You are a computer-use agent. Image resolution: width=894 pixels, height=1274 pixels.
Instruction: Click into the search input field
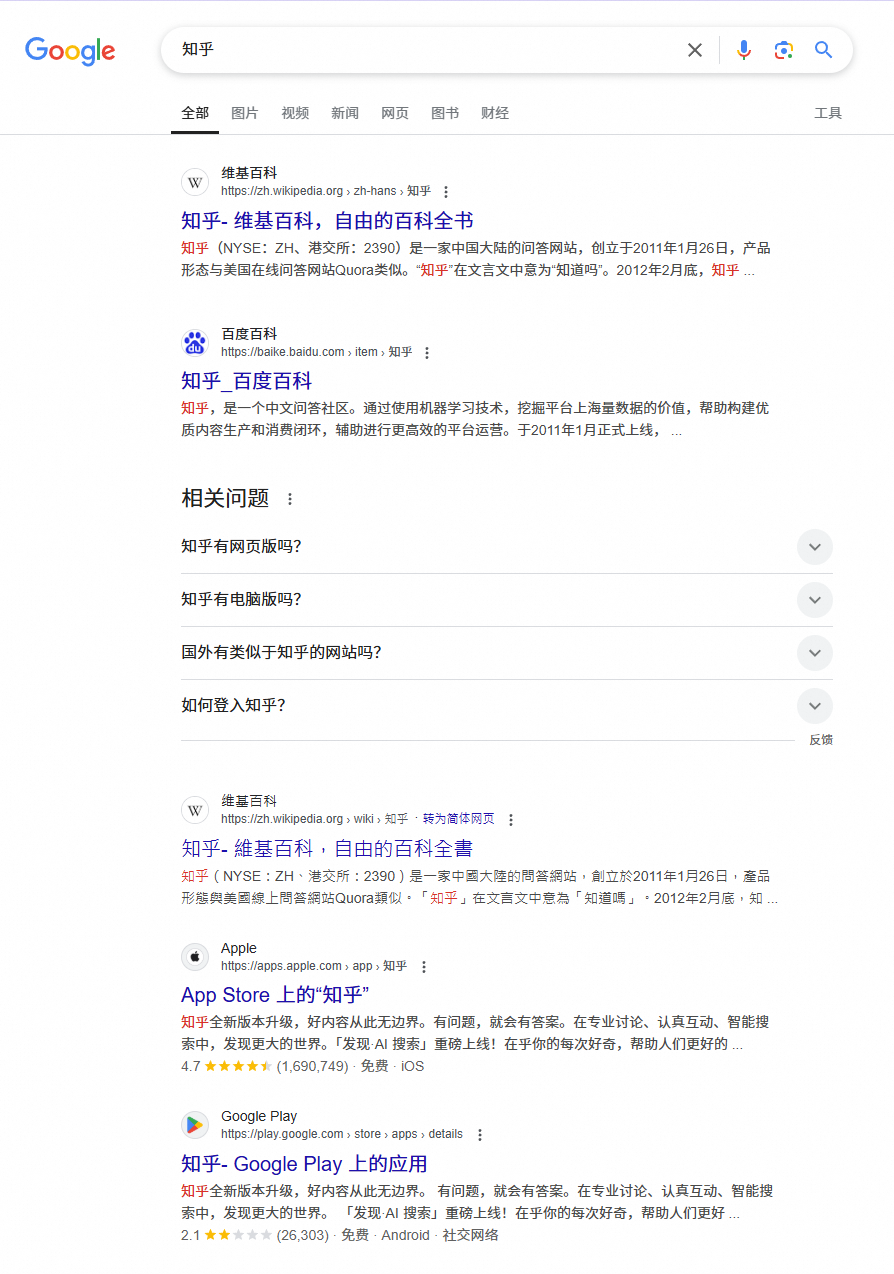pyautogui.click(x=420, y=50)
